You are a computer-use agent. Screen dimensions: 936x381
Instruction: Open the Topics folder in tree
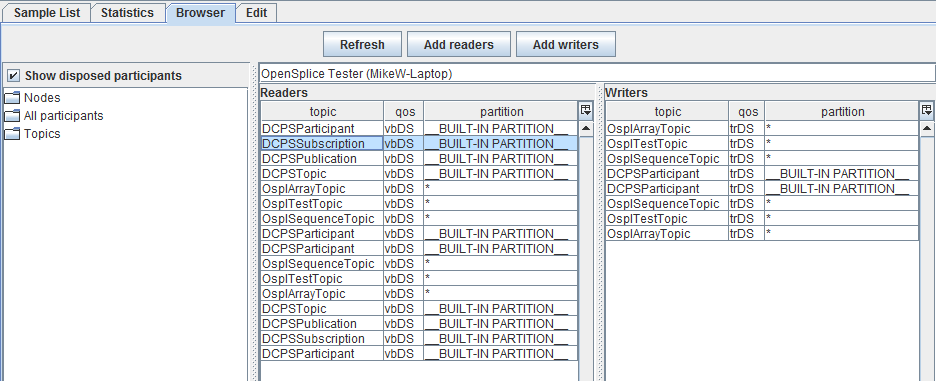[42, 133]
